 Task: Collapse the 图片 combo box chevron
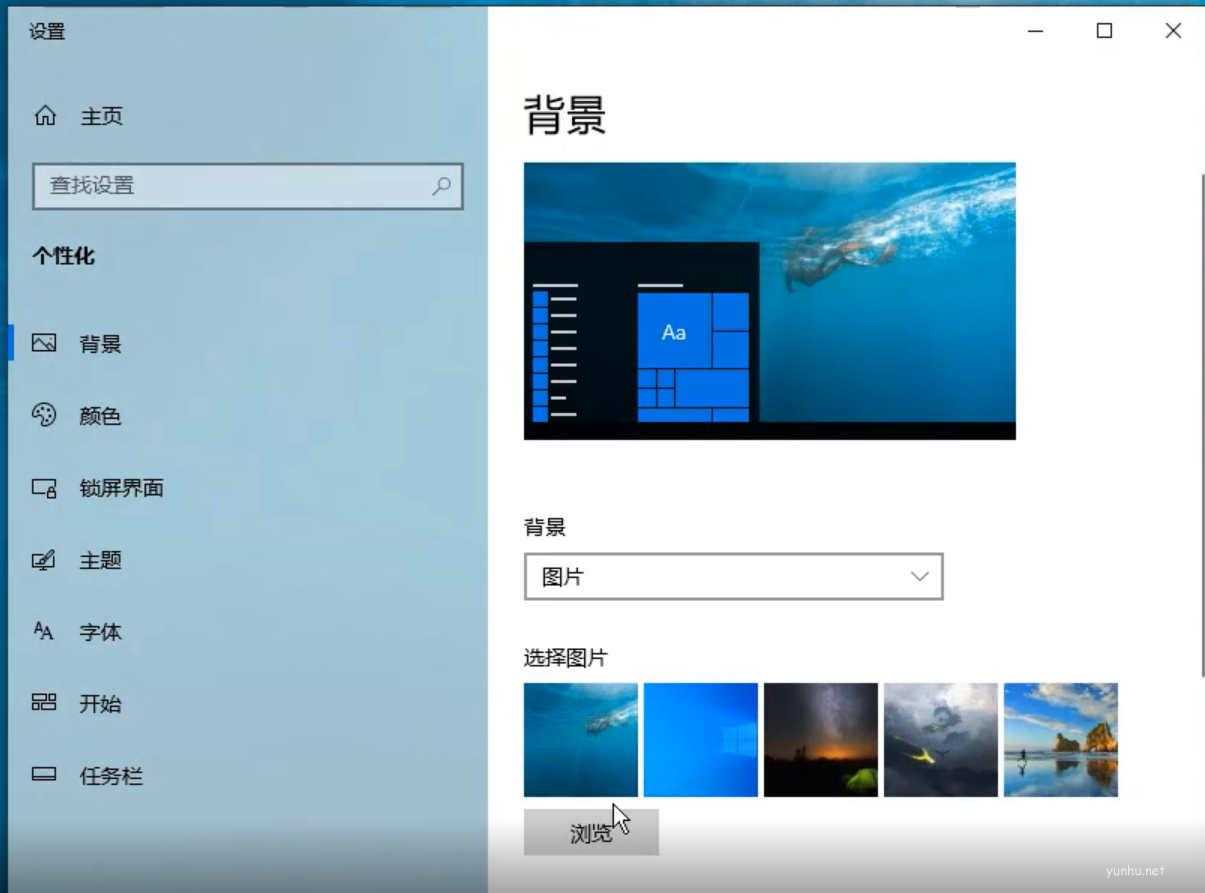click(918, 576)
